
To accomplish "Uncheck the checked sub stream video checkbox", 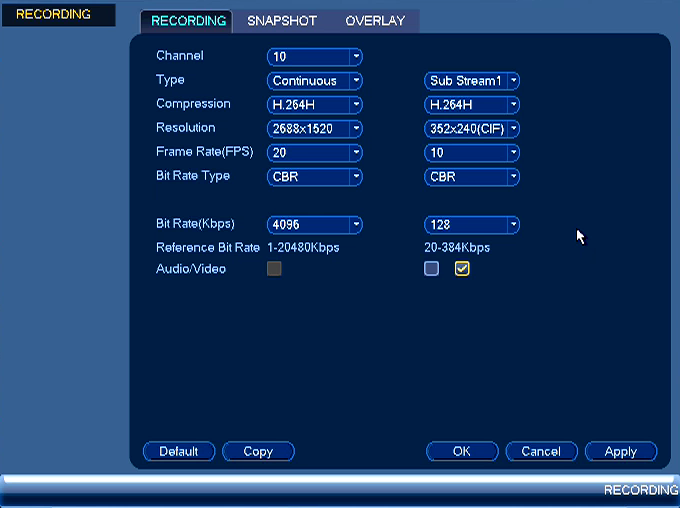I will coord(462,269).
